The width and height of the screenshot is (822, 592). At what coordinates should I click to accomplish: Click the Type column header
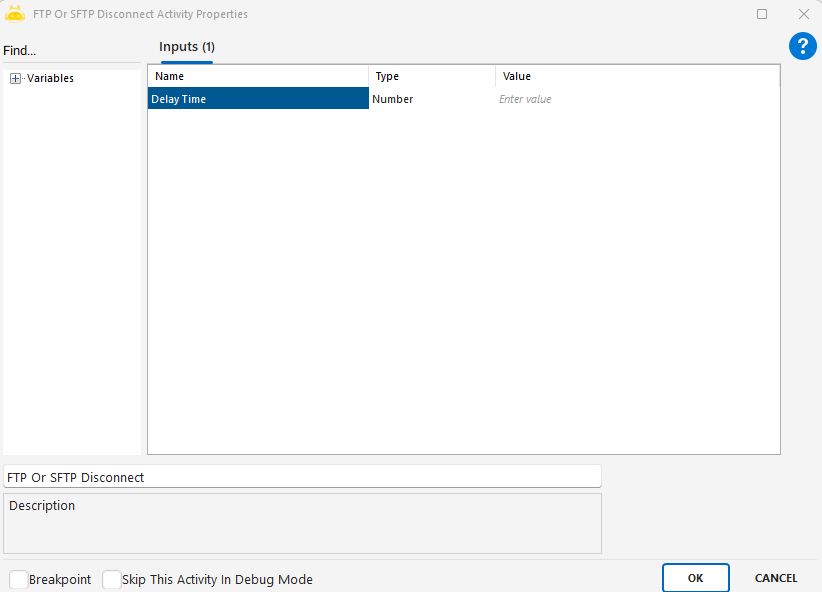point(431,76)
